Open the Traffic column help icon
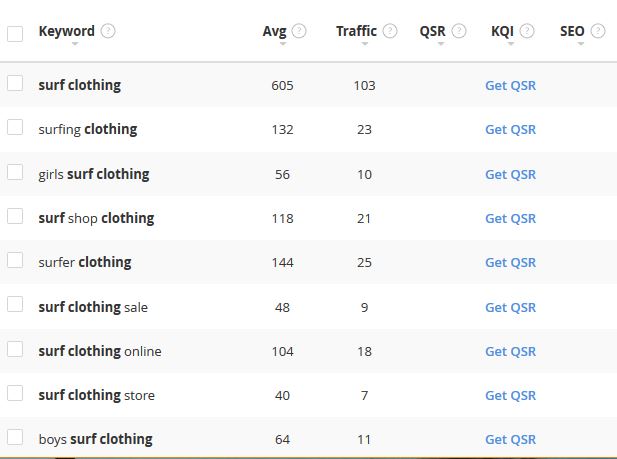This screenshot has width=617, height=459. tap(390, 31)
